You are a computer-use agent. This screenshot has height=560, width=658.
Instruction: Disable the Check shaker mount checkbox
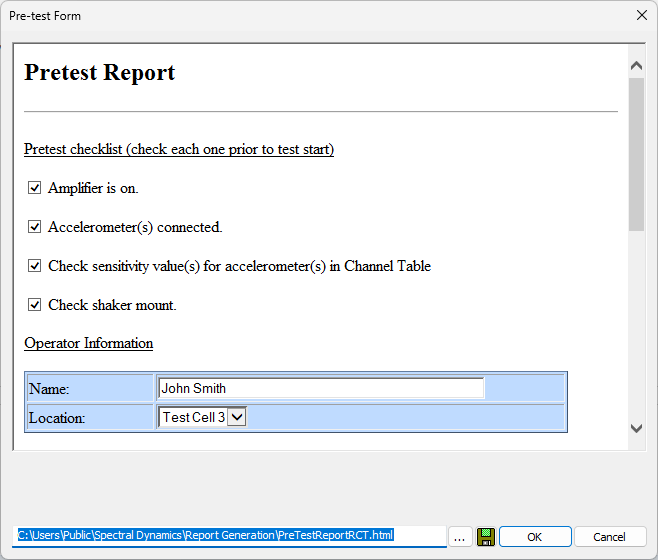[35, 305]
